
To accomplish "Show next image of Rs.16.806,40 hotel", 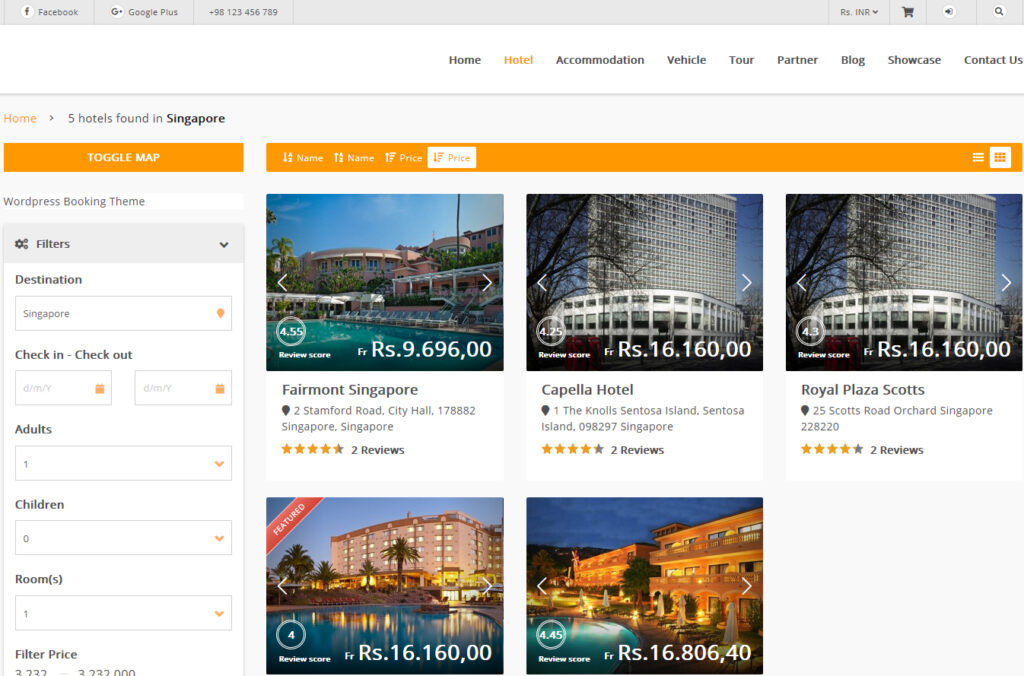I will pos(746,586).
